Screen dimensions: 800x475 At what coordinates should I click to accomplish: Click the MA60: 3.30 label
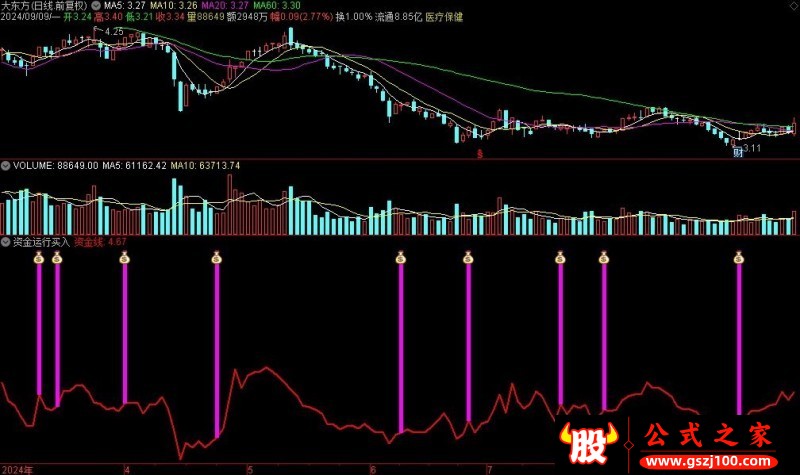point(277,6)
